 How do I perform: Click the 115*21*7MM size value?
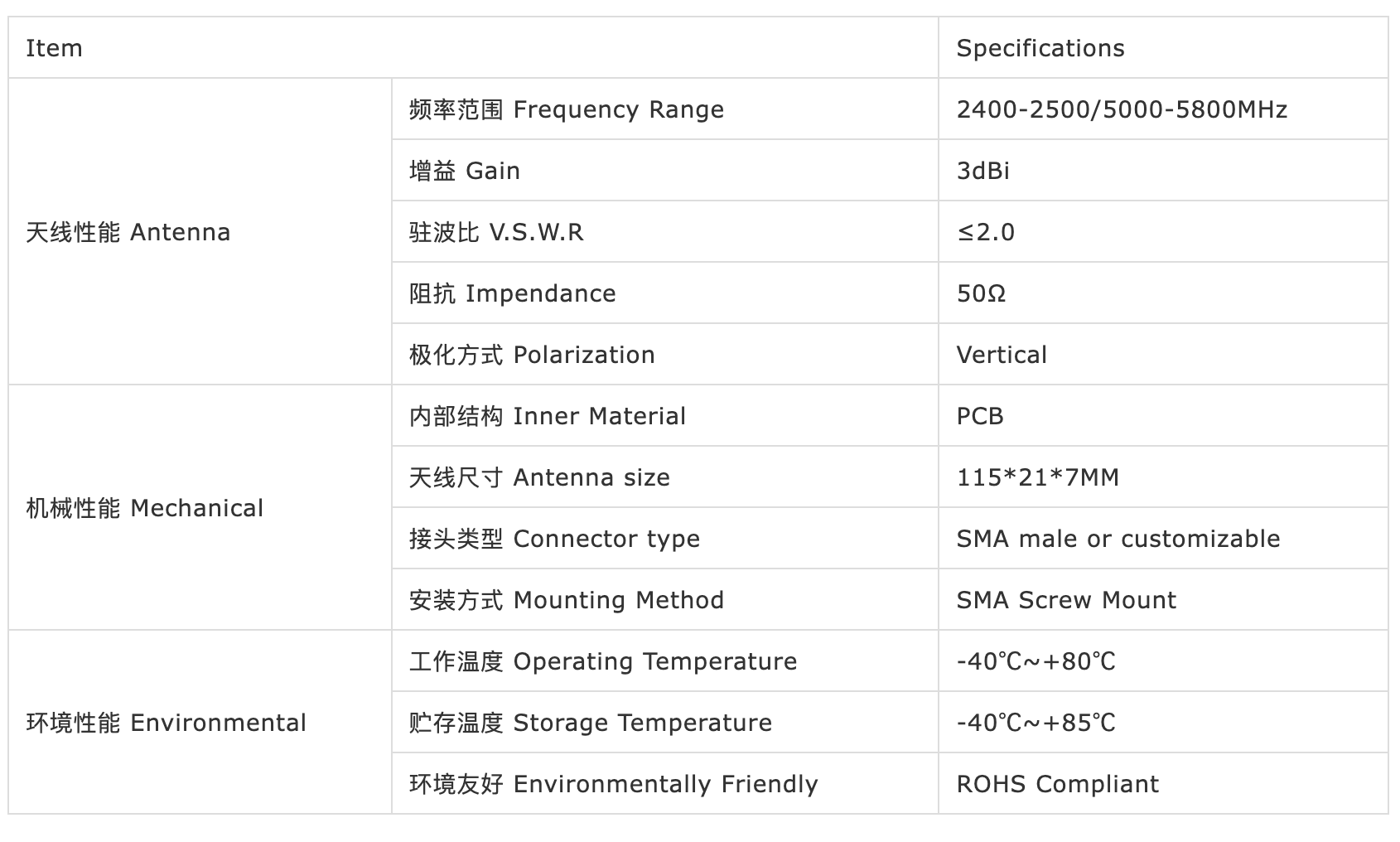1037,477
